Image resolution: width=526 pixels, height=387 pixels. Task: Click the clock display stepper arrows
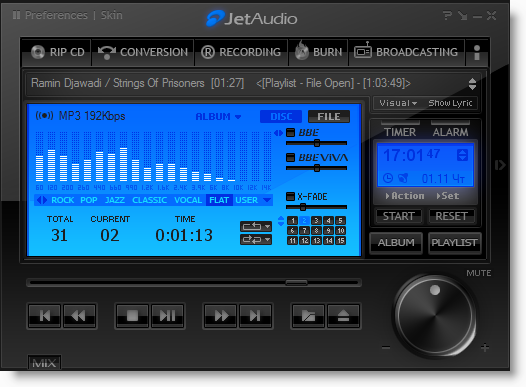click(x=462, y=155)
